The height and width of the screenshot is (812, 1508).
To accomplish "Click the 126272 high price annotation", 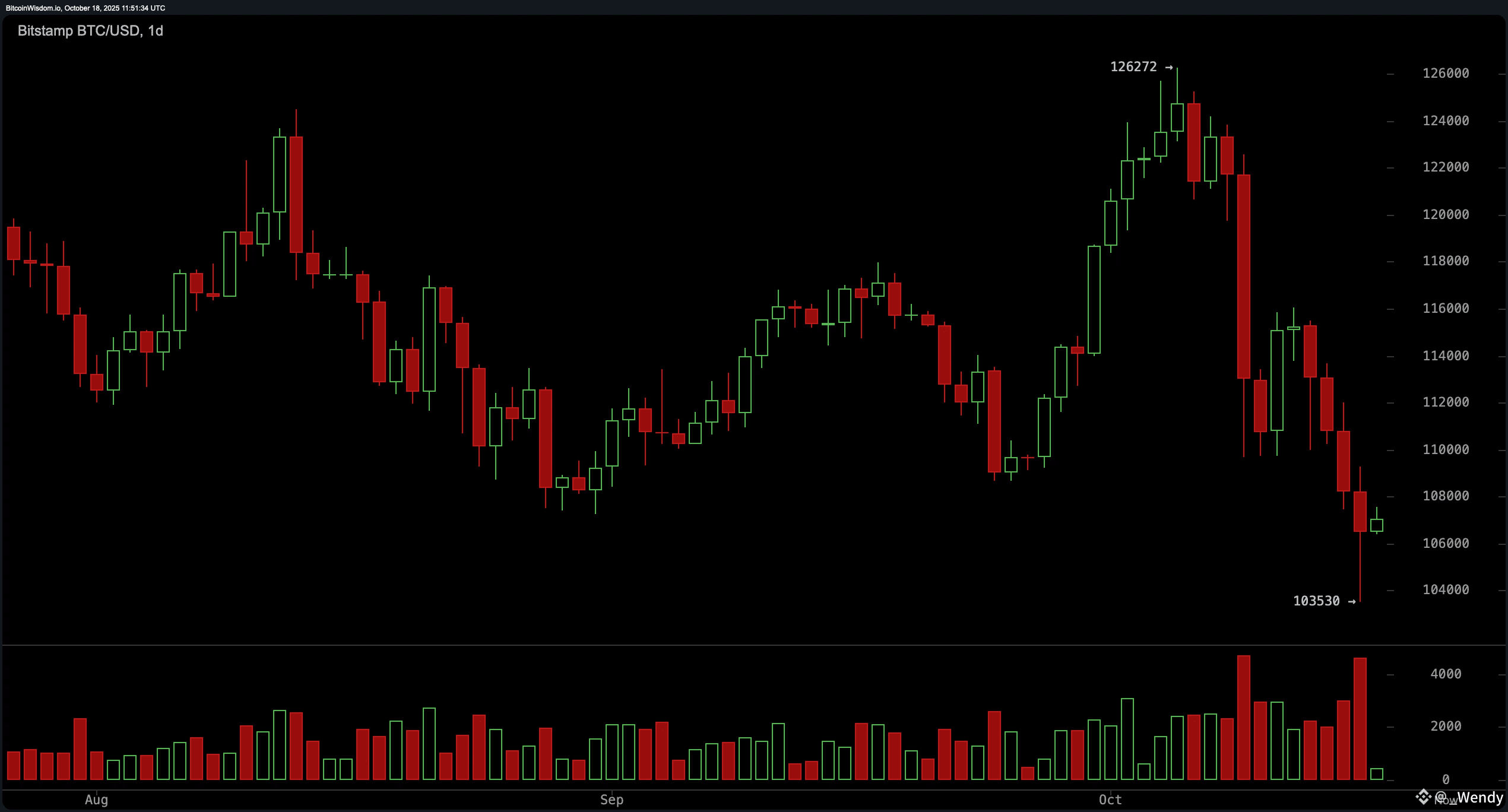I will pyautogui.click(x=1133, y=67).
